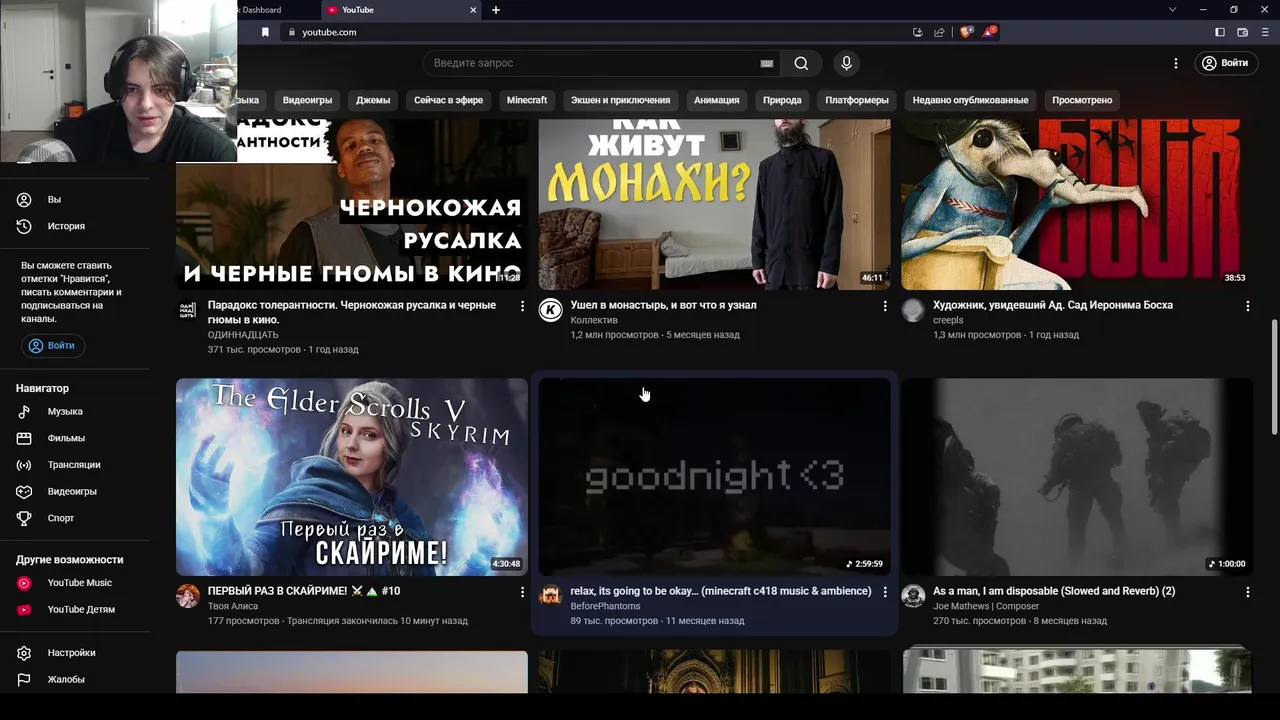1280x720 pixels.
Task: Open title As a man, I am disposable
Action: pos(1054,591)
